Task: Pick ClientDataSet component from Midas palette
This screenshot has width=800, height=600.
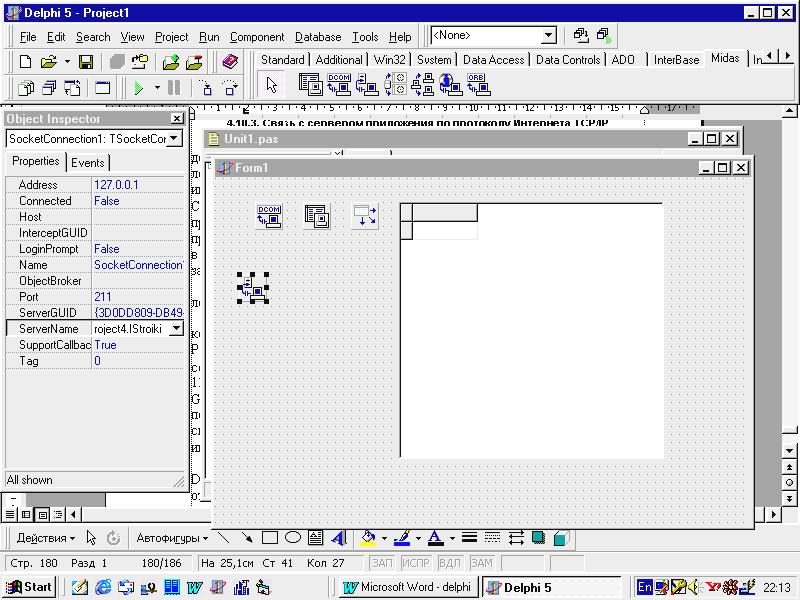Action: (311, 85)
